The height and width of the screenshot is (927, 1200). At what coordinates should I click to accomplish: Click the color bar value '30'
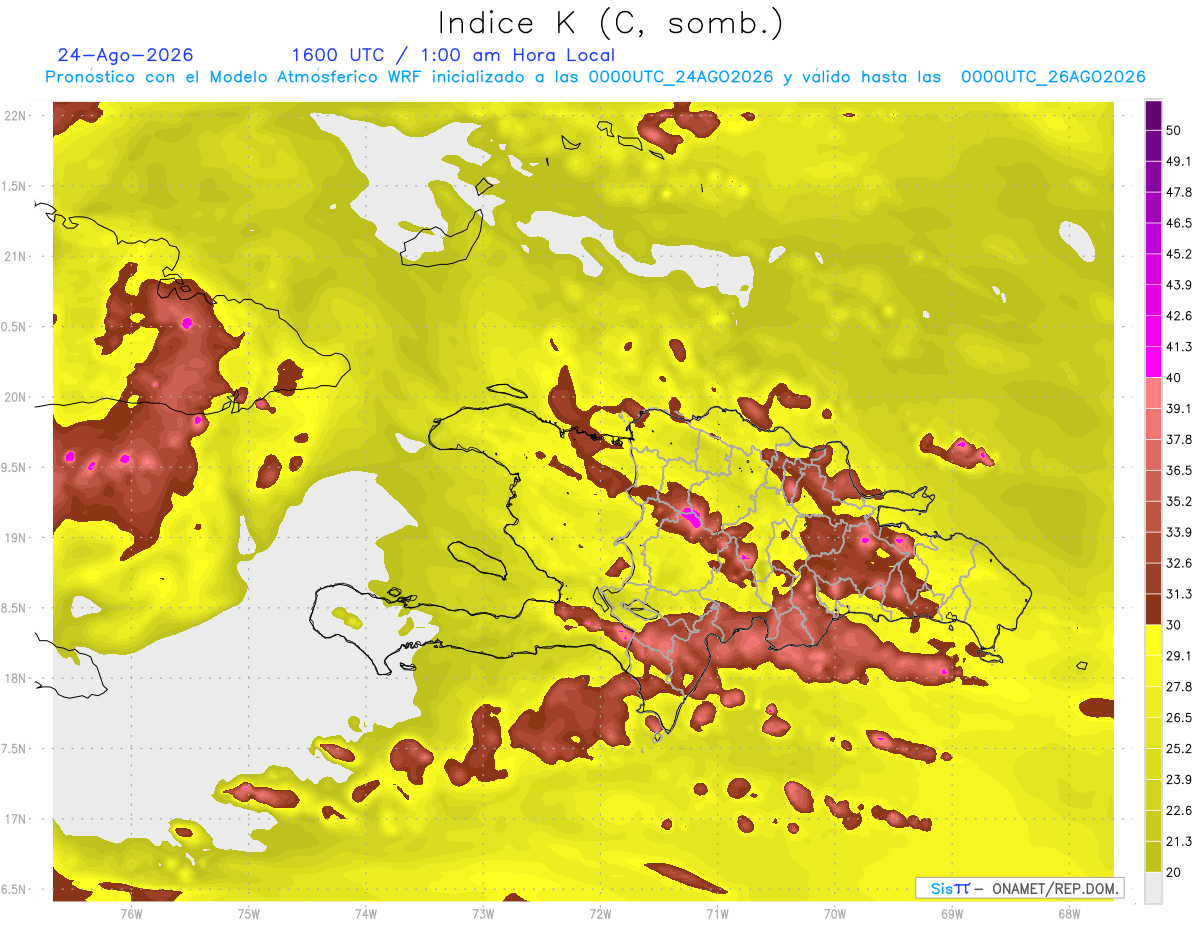point(1176,625)
